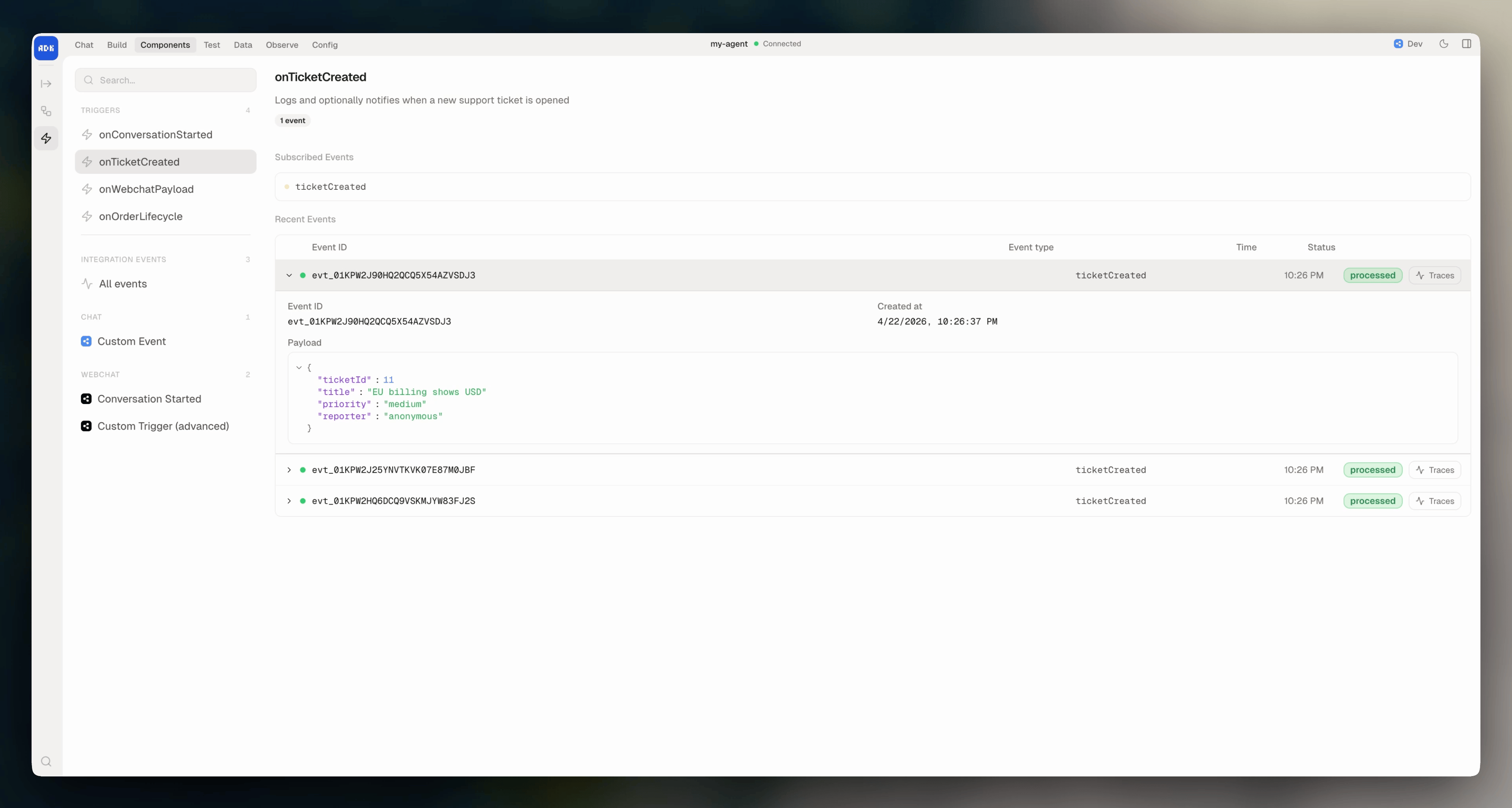Screen dimensions: 1512x808
Task: Click the "anonymous" reporter value
Action: [x=413, y=416]
